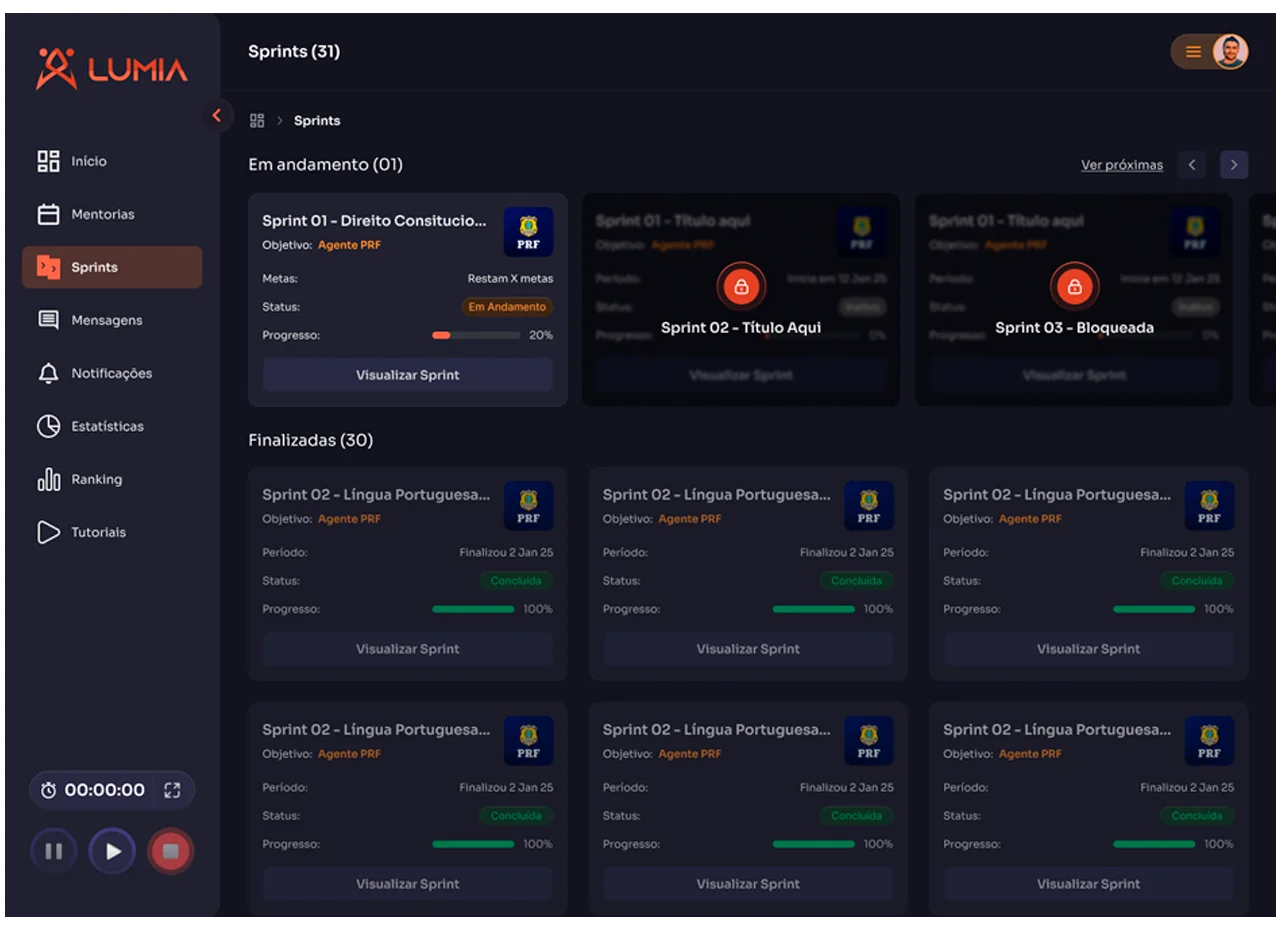Click the dashboard grid icon in breadcrumb
This screenshot has width=1281, height=930.
pyautogui.click(x=257, y=121)
